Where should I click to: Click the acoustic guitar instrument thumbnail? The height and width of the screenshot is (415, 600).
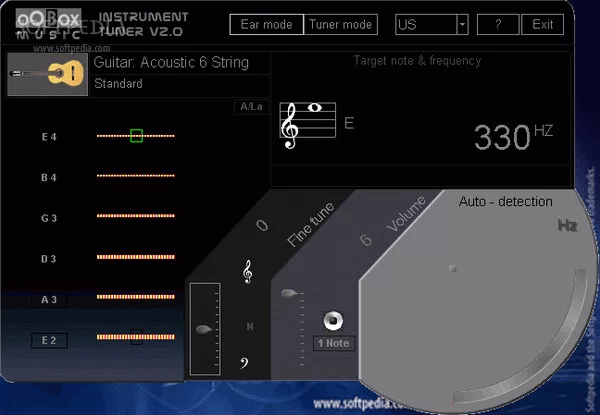[47, 74]
